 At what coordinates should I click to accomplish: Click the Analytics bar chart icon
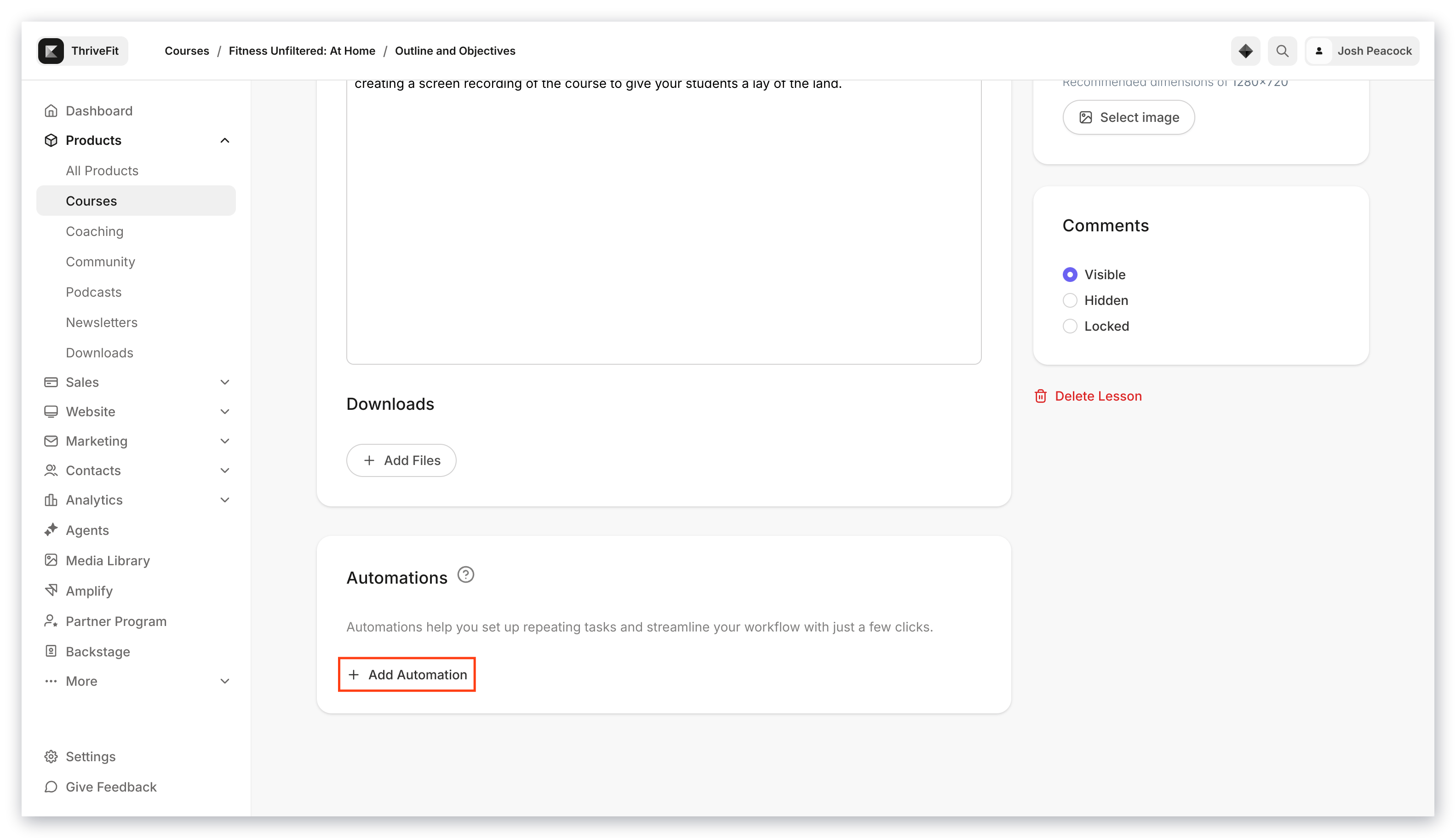click(x=51, y=499)
